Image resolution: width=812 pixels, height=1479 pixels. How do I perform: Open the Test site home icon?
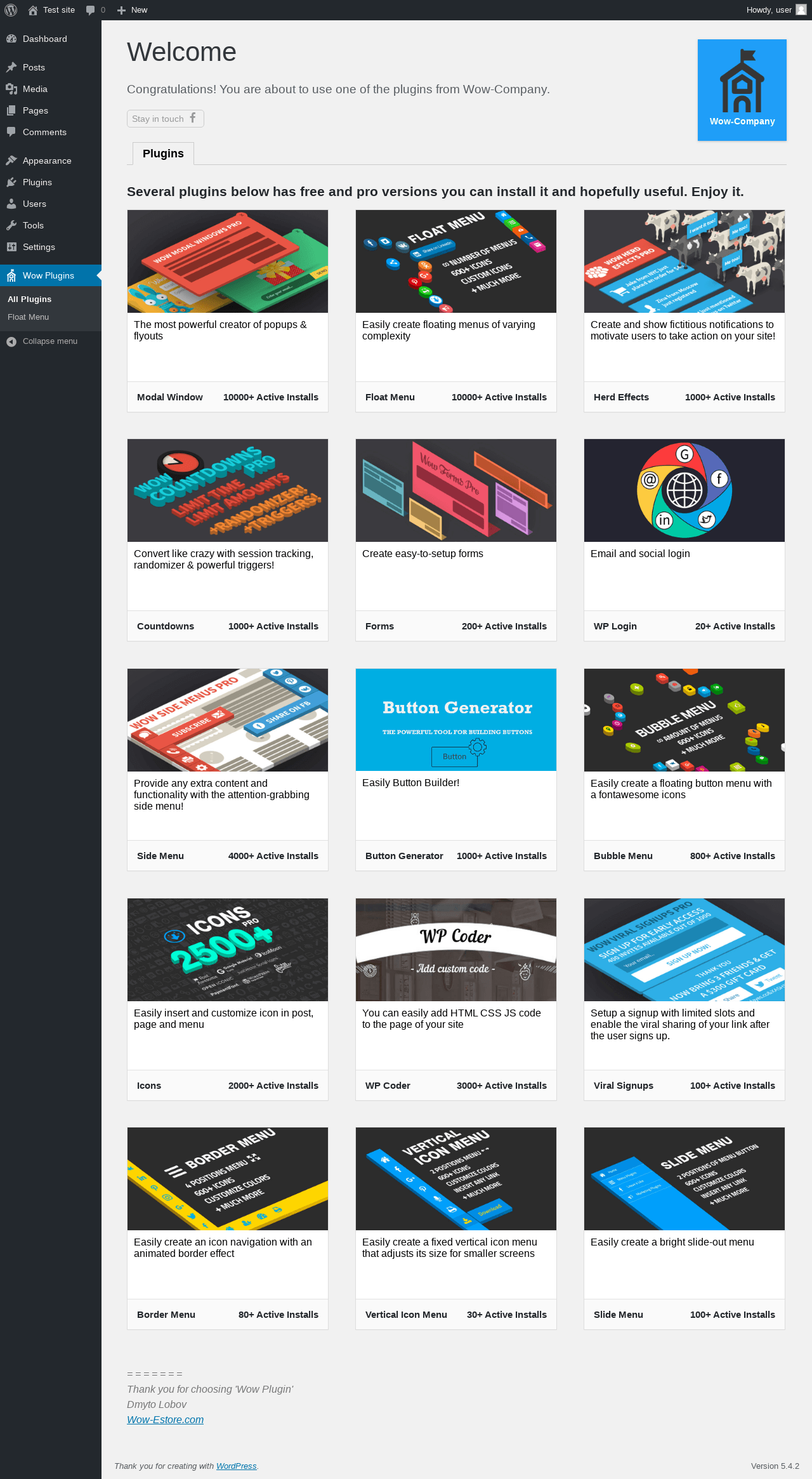[x=33, y=10]
